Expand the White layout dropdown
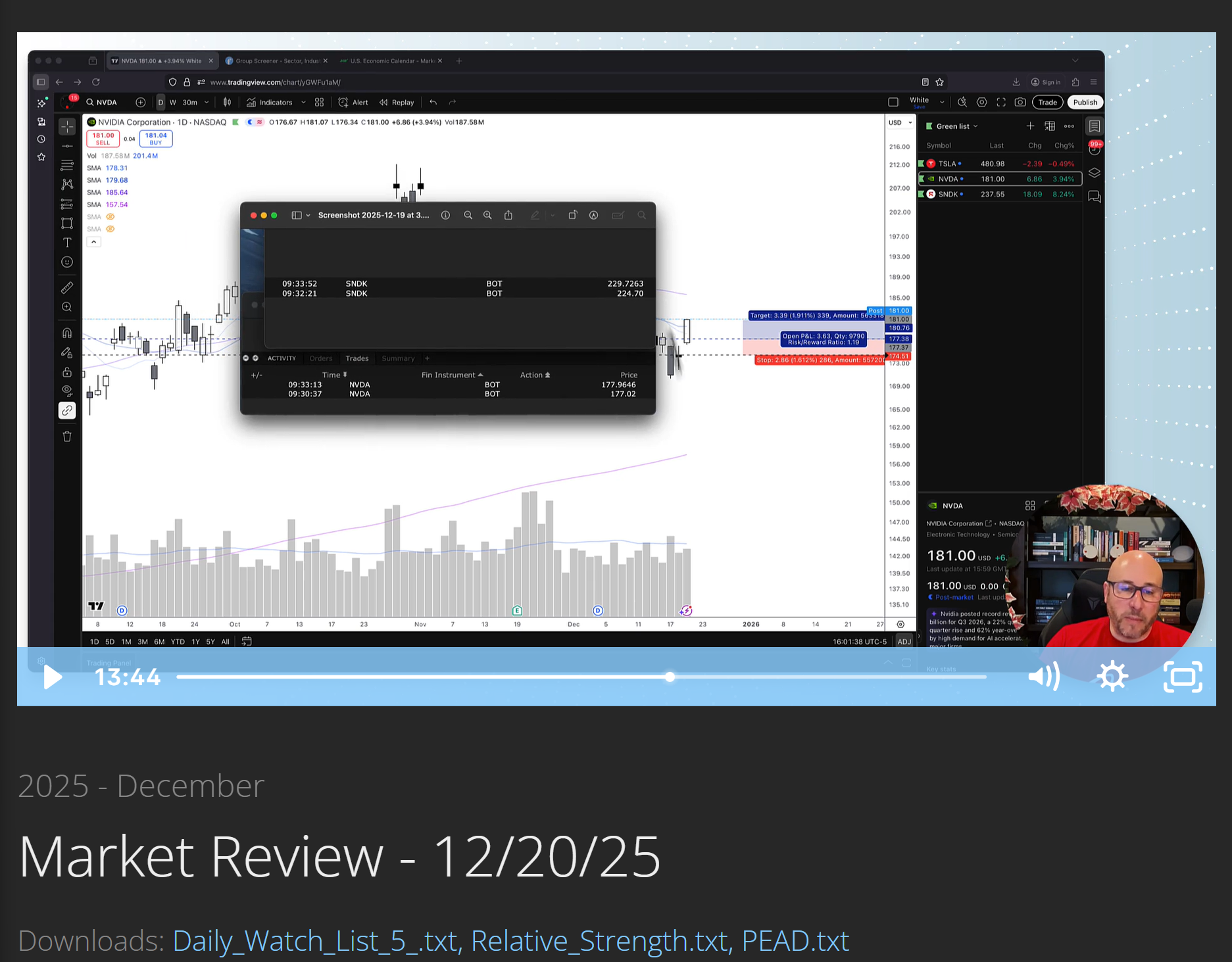 tap(942, 103)
